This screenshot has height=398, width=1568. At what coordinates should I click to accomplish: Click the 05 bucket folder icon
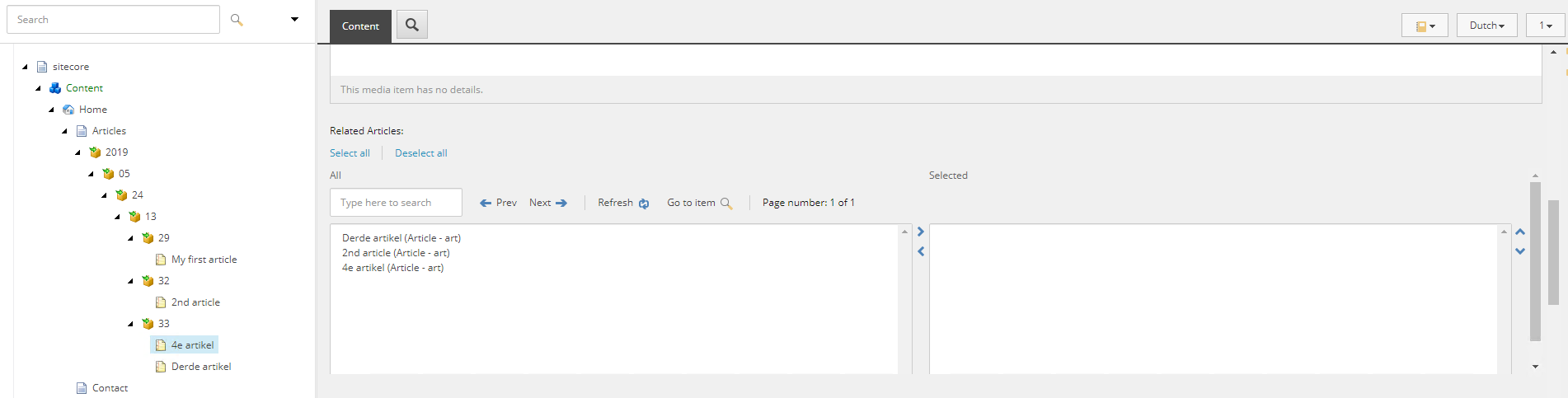click(x=108, y=174)
